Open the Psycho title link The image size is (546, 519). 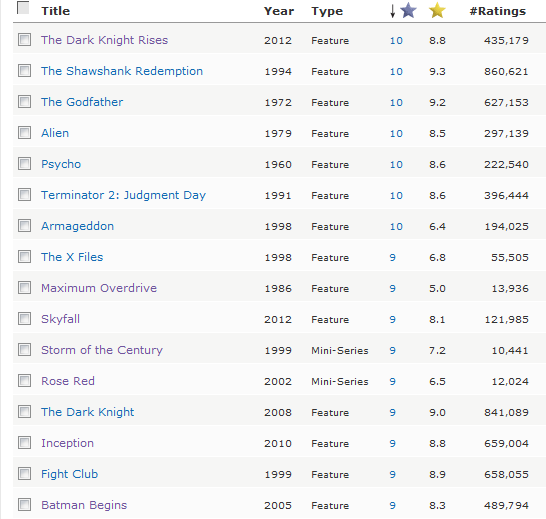coord(61,164)
